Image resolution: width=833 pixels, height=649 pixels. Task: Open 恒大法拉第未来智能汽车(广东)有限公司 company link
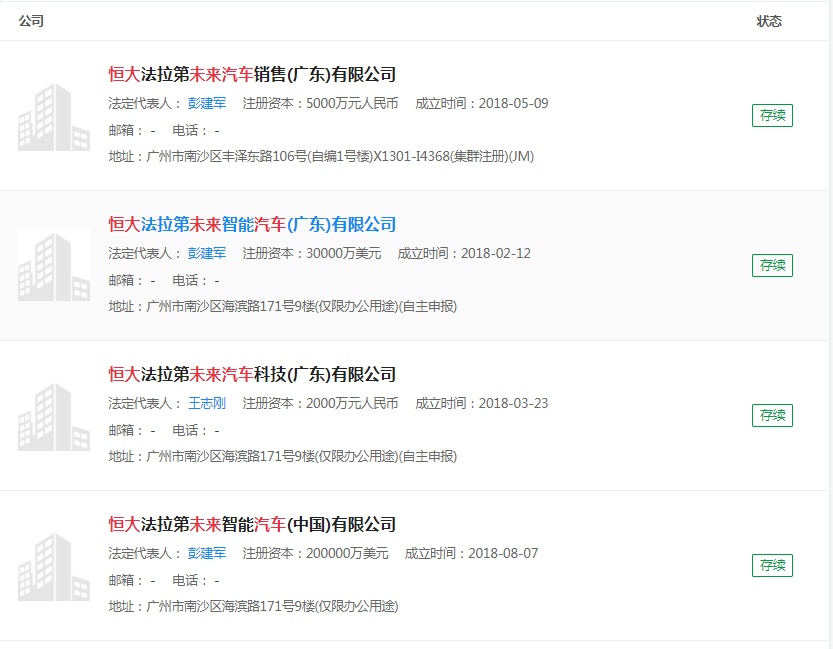[x=252, y=225]
